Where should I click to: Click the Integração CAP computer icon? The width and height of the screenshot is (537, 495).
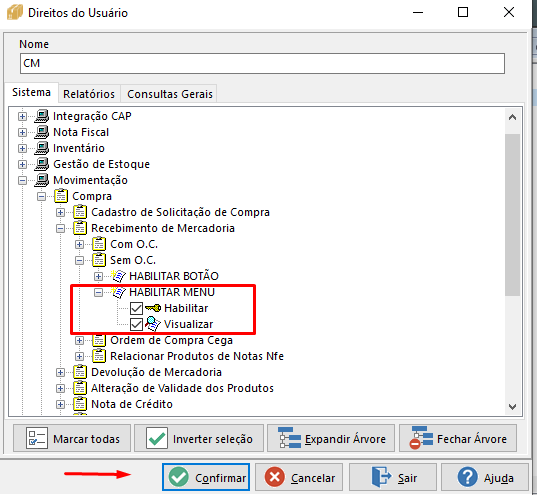tap(42, 116)
